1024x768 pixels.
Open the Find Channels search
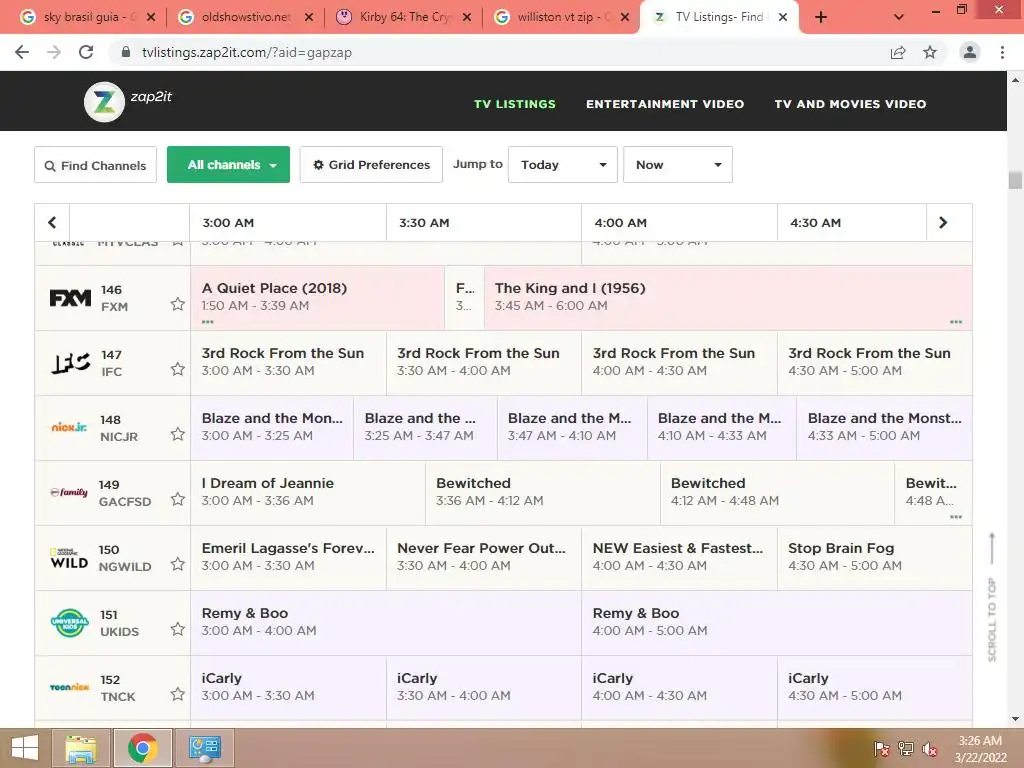point(95,165)
